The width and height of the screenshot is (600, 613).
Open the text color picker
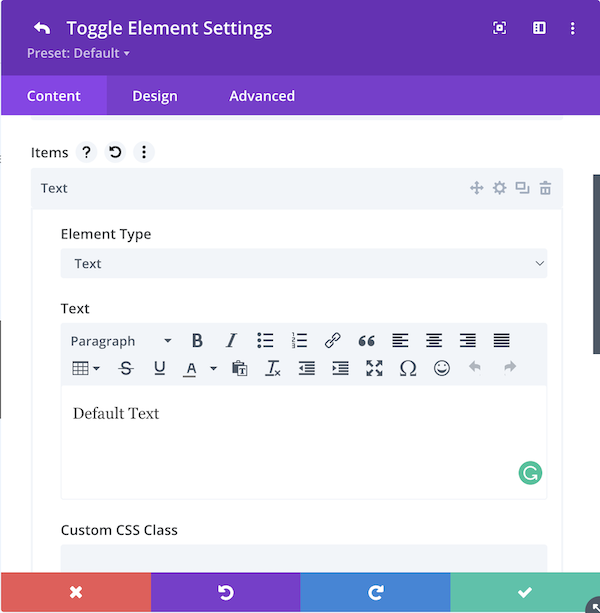pyautogui.click(x=190, y=368)
